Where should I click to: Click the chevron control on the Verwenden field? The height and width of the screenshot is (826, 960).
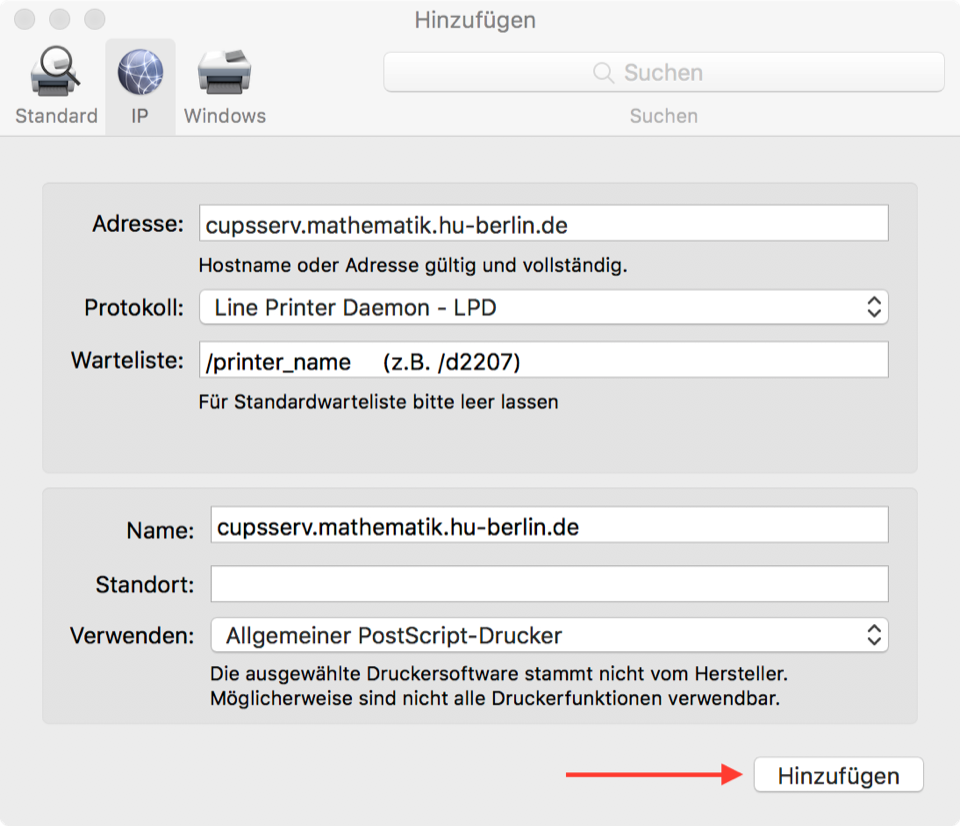875,635
